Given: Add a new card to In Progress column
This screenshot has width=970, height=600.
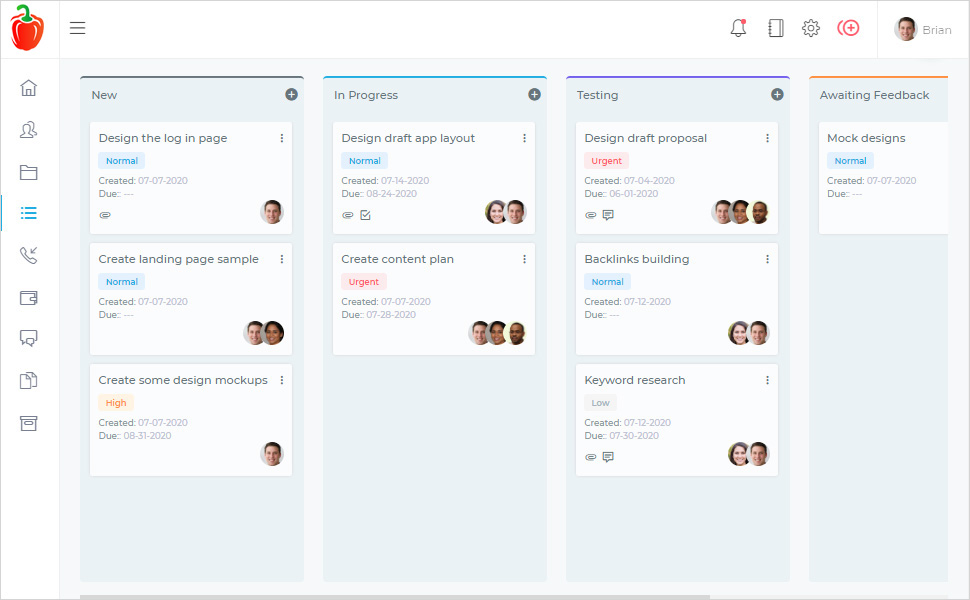Looking at the screenshot, I should pos(534,94).
